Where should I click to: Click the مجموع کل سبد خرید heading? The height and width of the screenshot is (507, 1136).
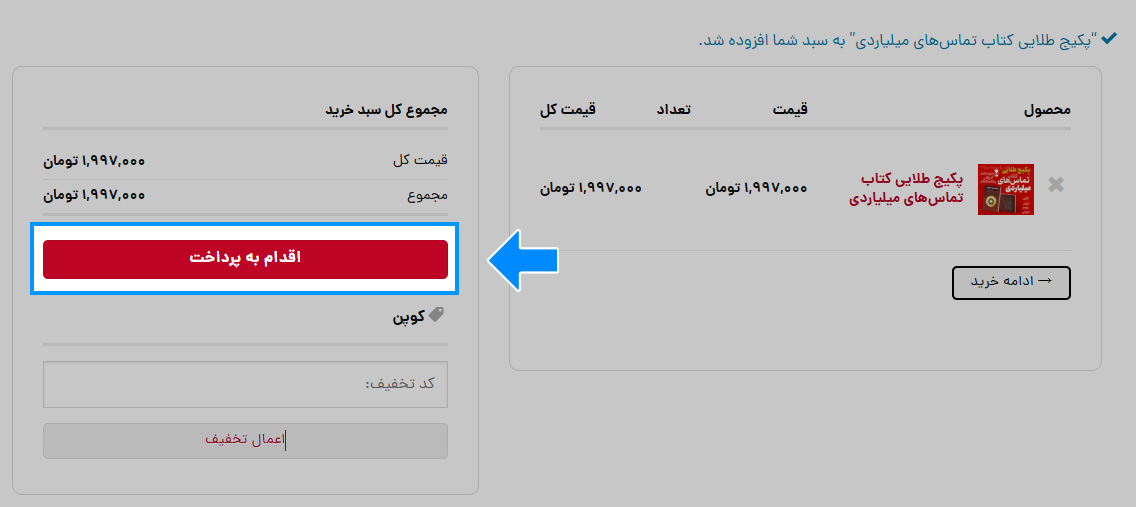coord(386,110)
